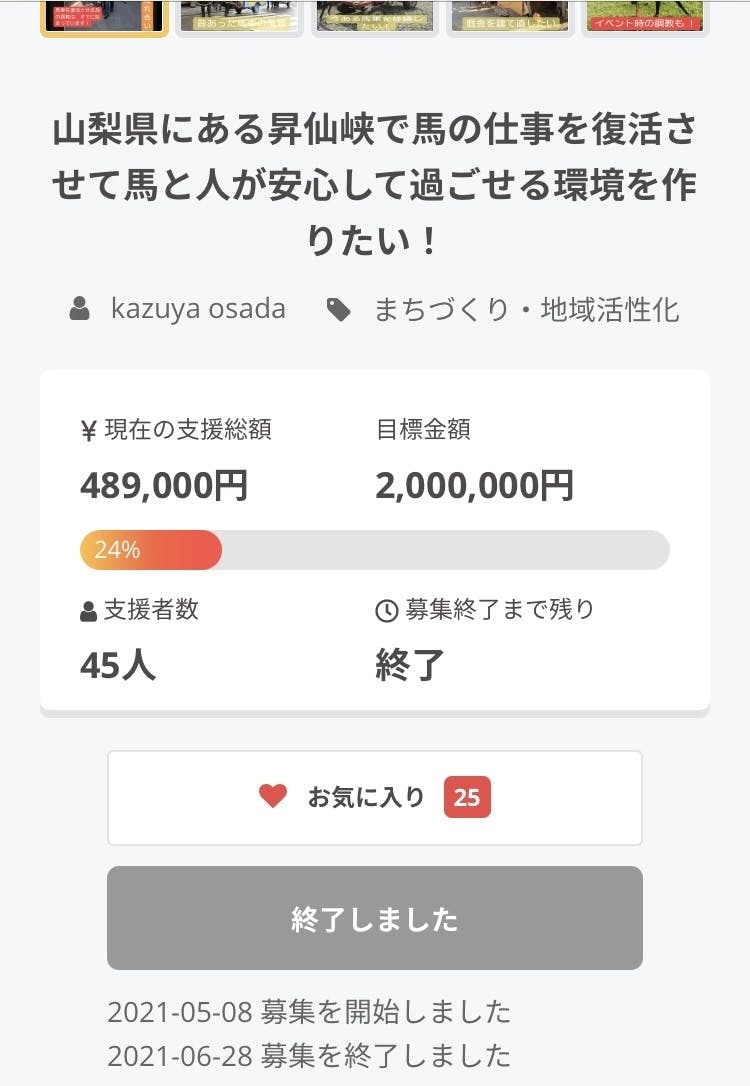Click the tag icon before the category
Viewport: 750px width, 1086px height.
(340, 310)
